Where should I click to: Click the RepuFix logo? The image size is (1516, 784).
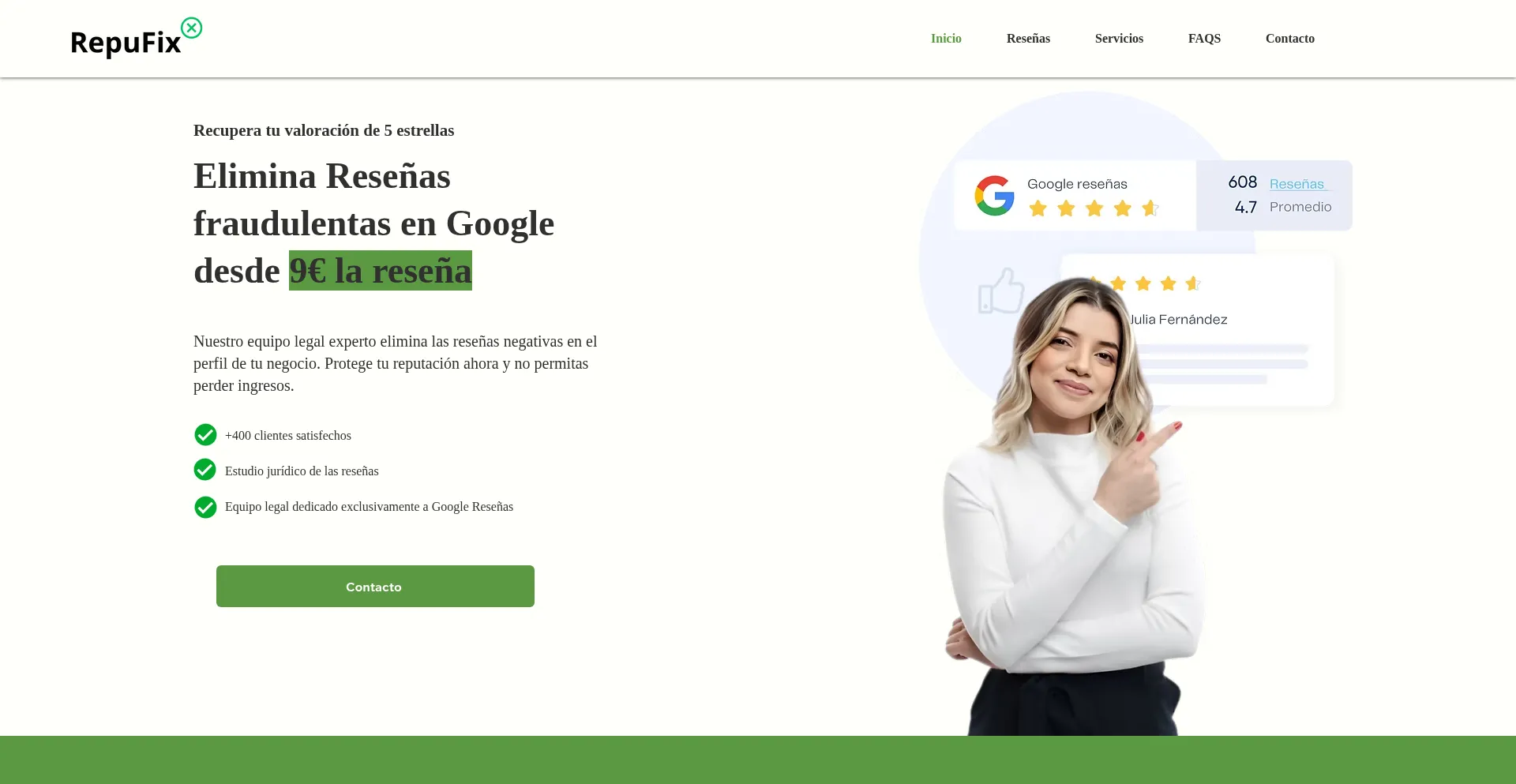pyautogui.click(x=136, y=39)
